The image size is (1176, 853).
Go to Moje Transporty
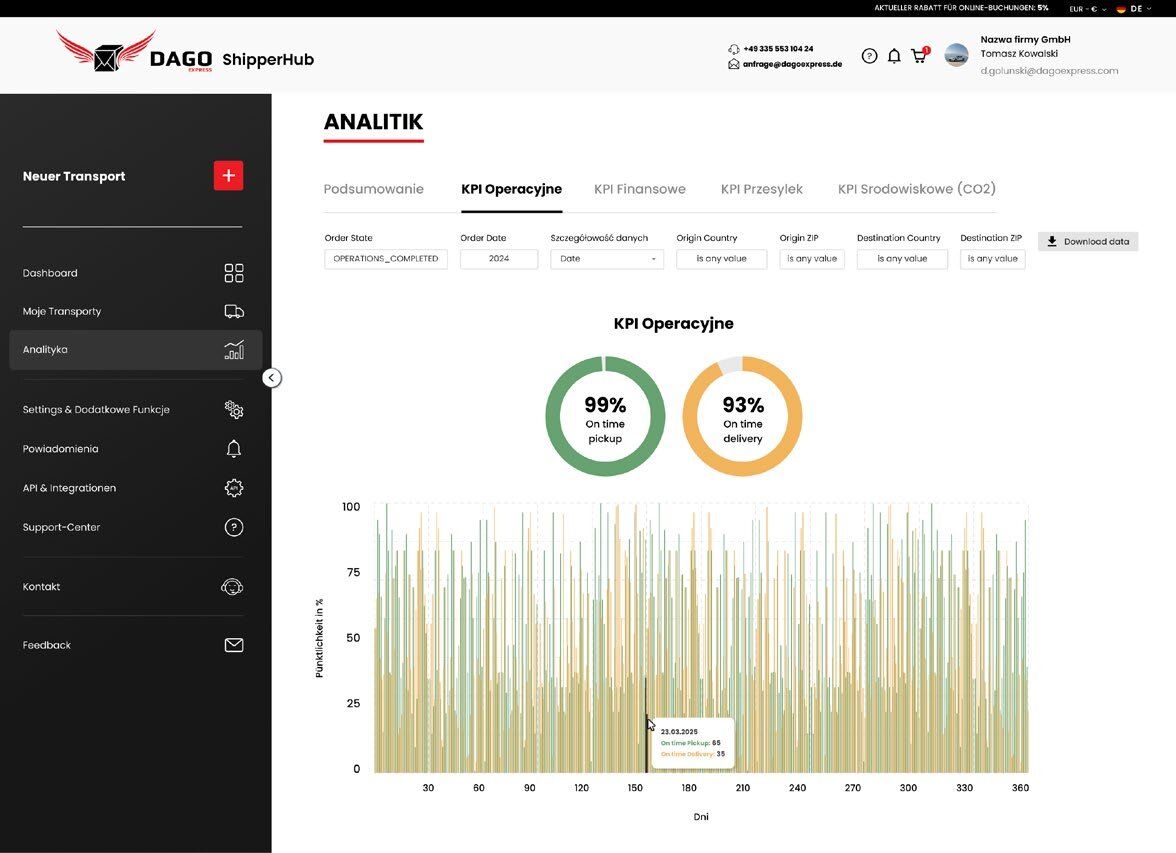[x=62, y=311]
